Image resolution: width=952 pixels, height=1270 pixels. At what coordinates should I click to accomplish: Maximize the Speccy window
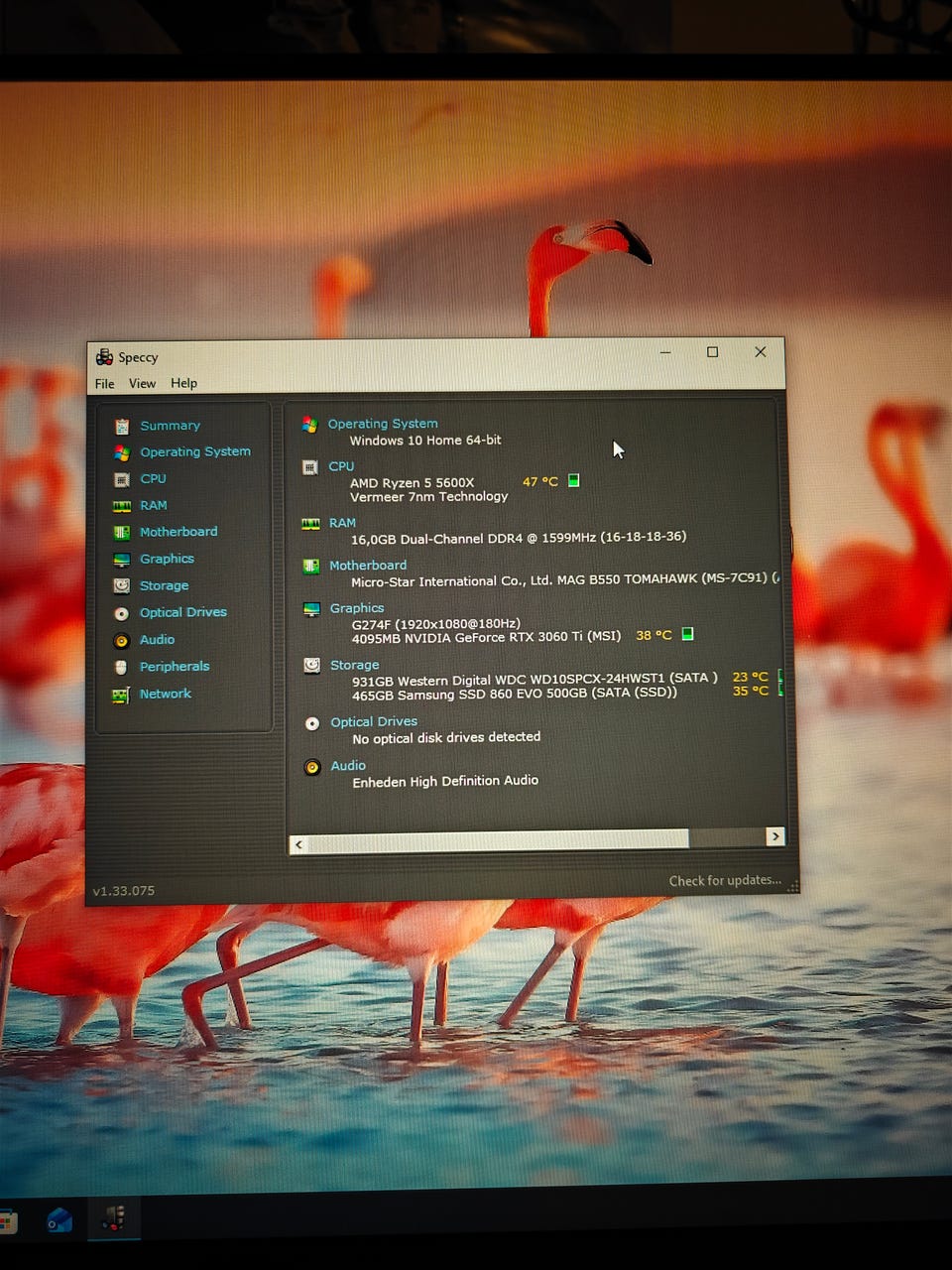click(712, 352)
